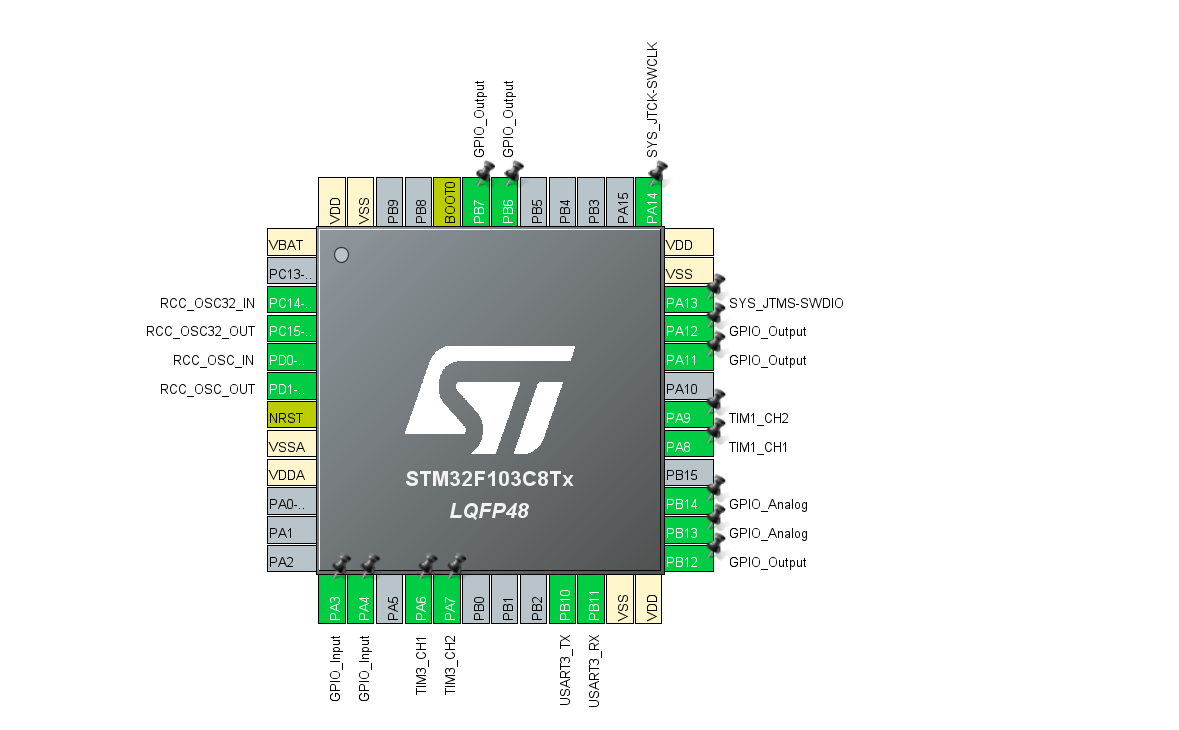Select the PC14 OSC32_IN pin
This screenshot has height=730, width=1179.
tap(292, 302)
